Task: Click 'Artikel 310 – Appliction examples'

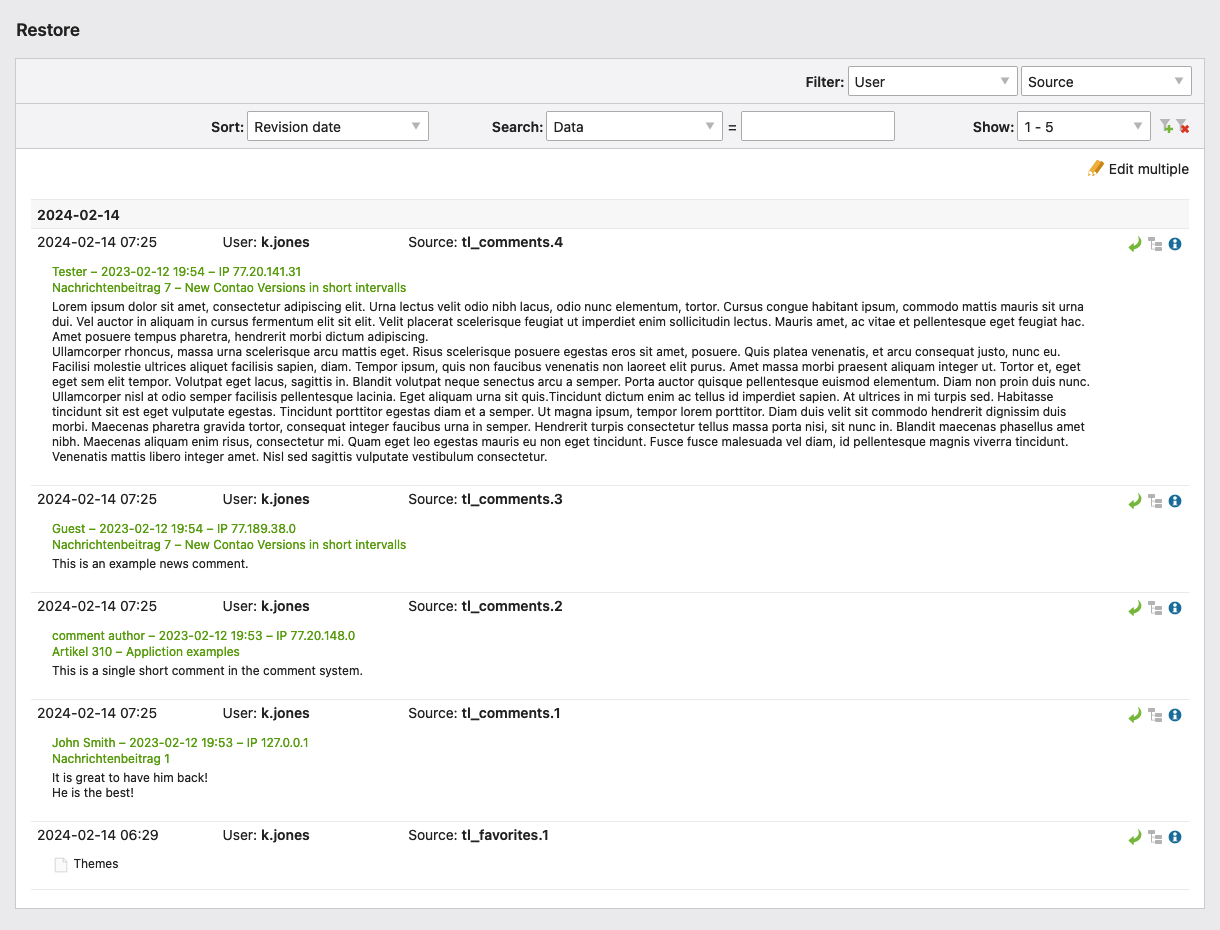Action: (x=146, y=652)
